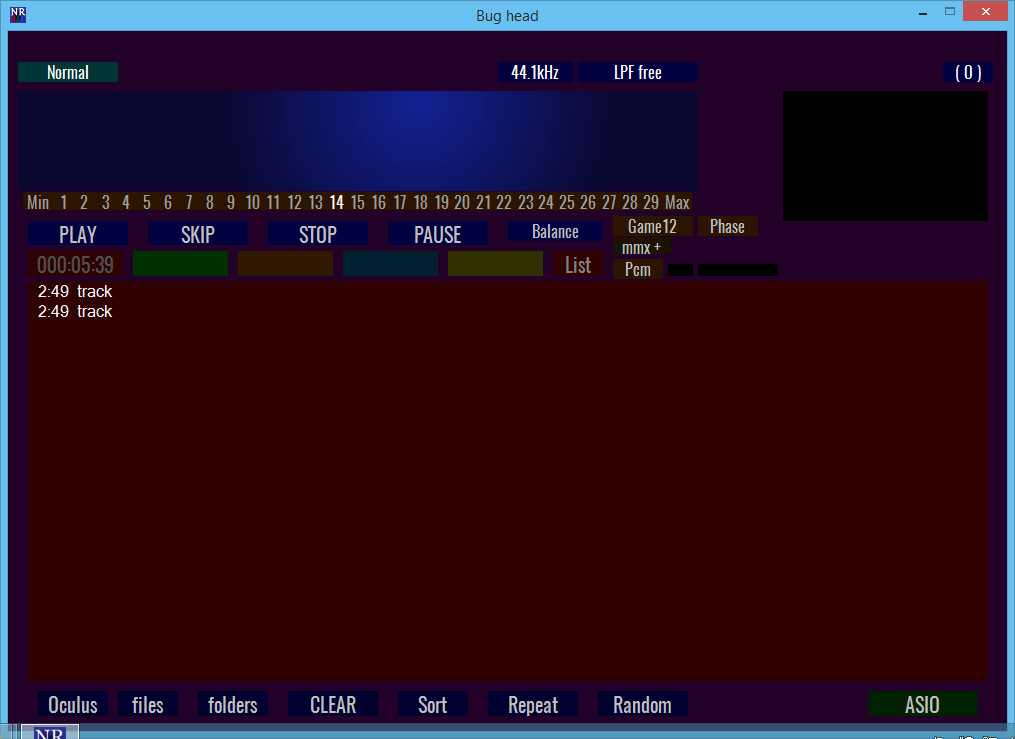Screen dimensions: 1015x739
Task: Click the green color block
Action: coord(180,264)
